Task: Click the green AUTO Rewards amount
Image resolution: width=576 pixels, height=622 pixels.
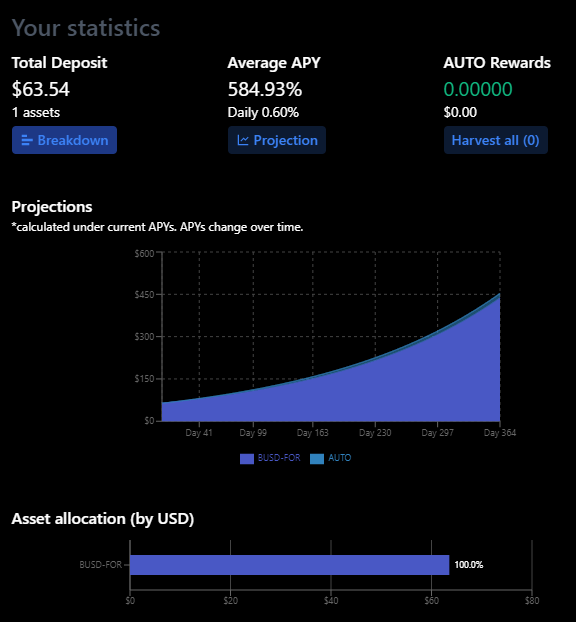Action: (478, 89)
